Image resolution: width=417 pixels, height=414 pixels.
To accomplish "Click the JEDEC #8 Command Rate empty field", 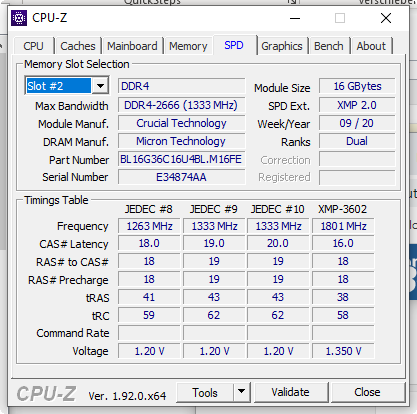I will [149, 333].
